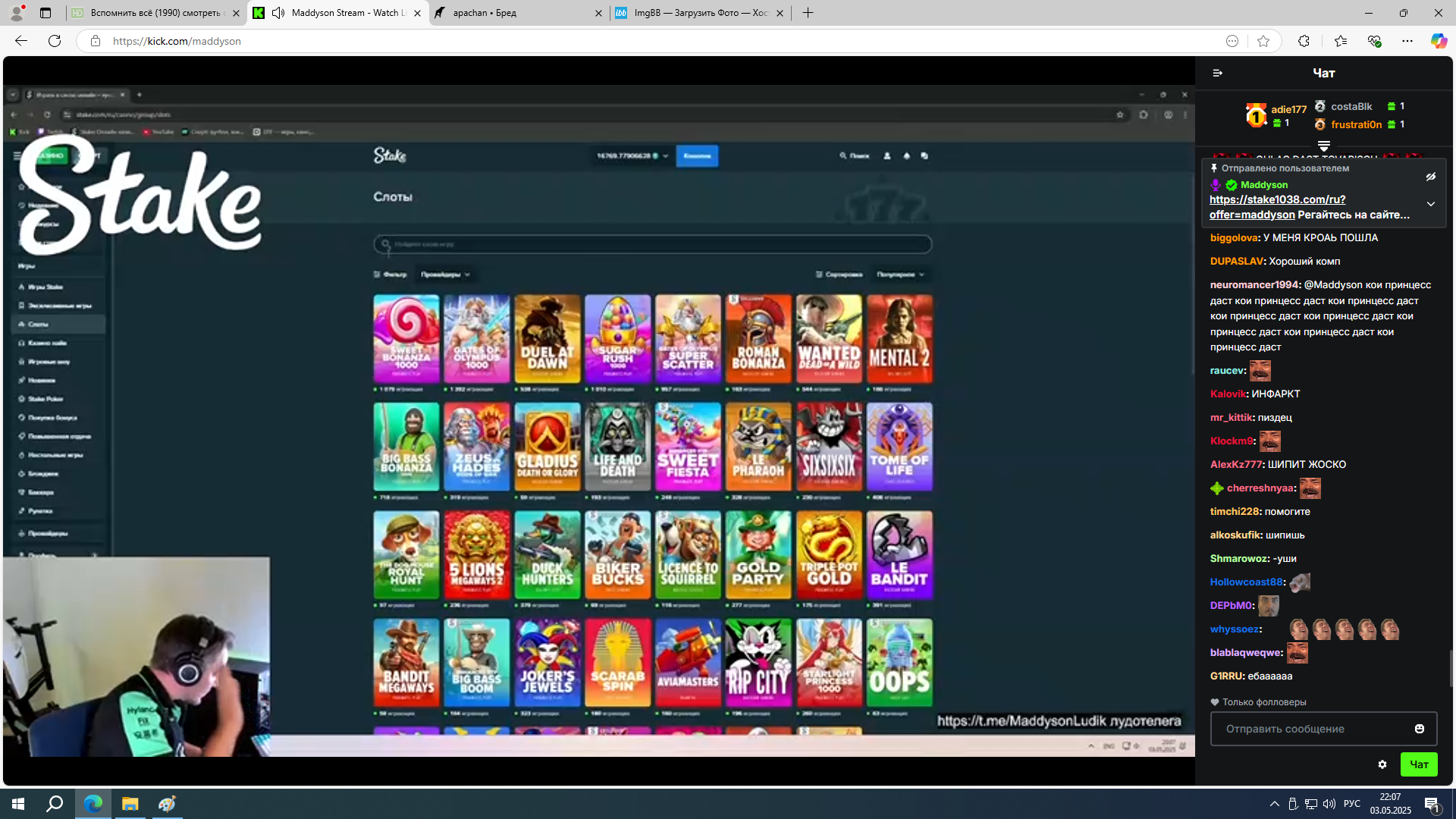Image resolution: width=1456 pixels, height=819 pixels.
Task: Open a new browser tab
Action: pos(808,13)
